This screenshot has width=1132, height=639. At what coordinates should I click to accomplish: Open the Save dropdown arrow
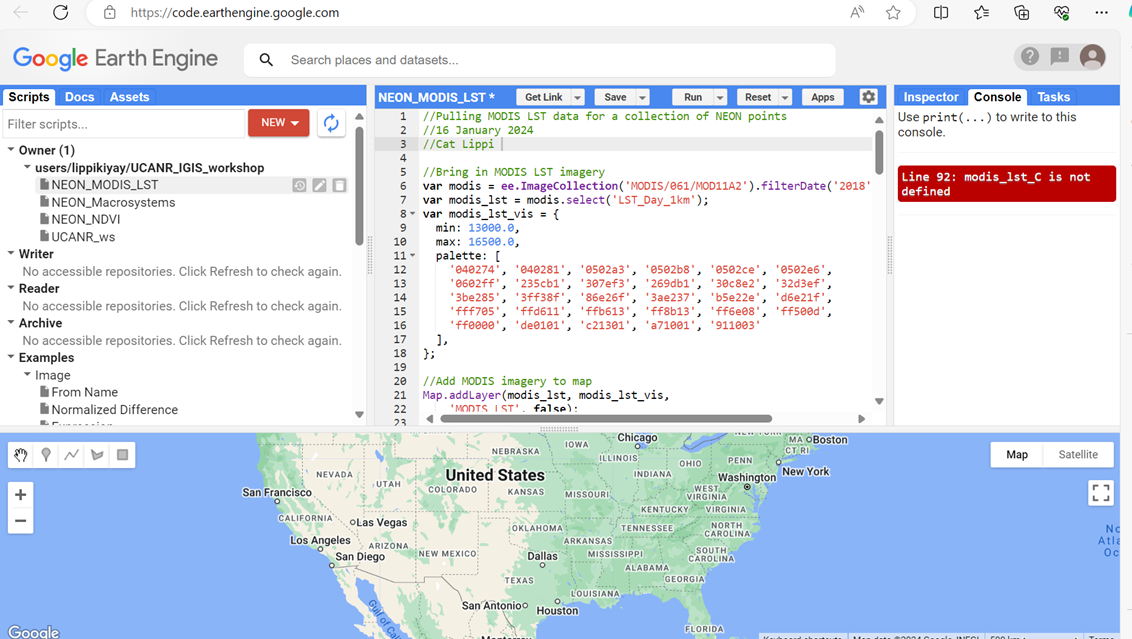[x=642, y=97]
